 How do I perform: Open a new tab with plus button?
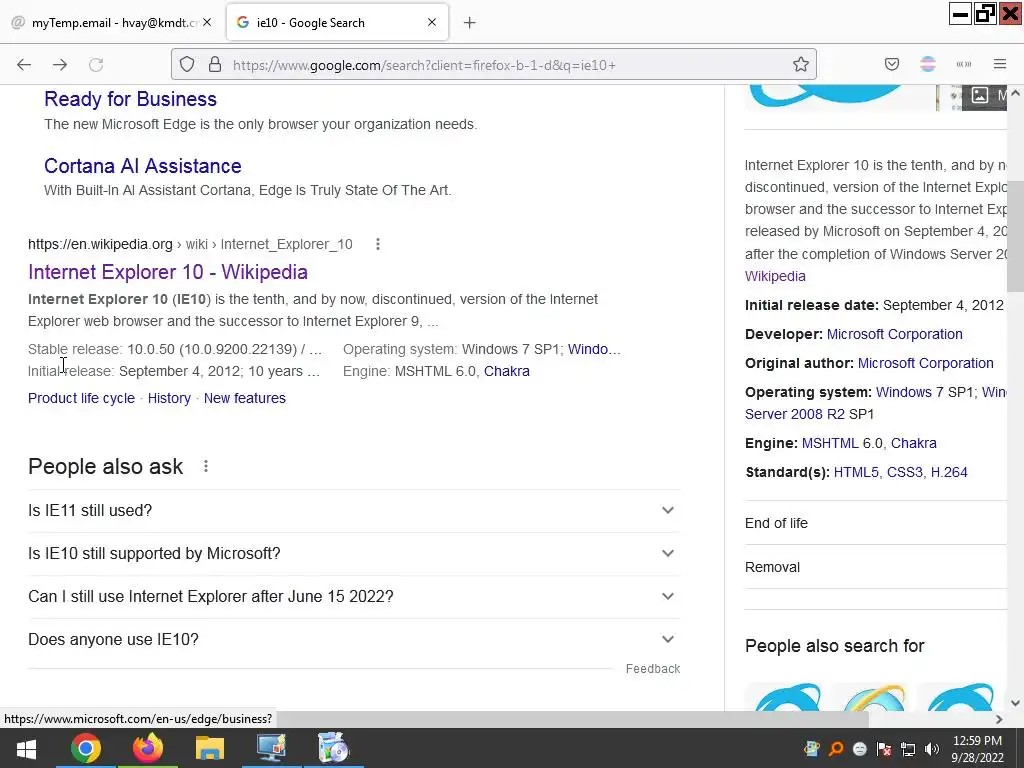click(x=470, y=23)
